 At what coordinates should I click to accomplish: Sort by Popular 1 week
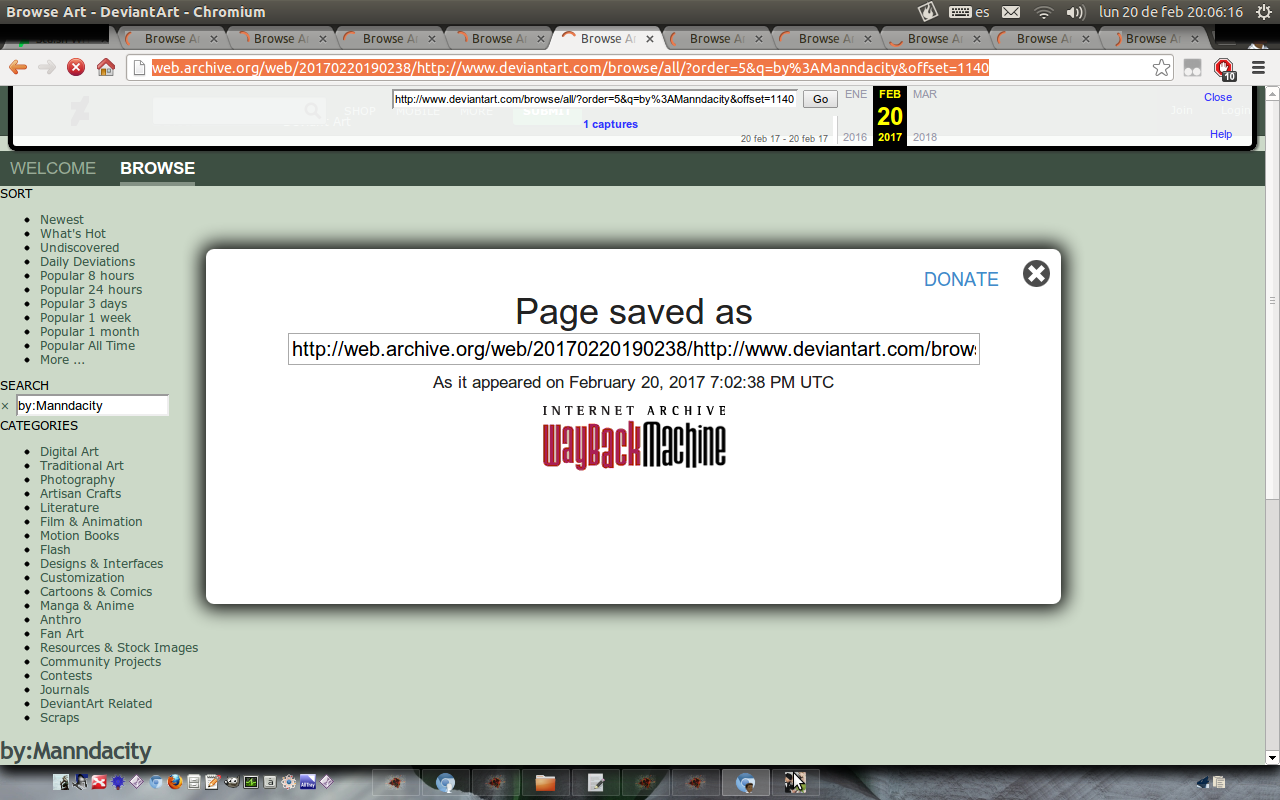[86, 318]
